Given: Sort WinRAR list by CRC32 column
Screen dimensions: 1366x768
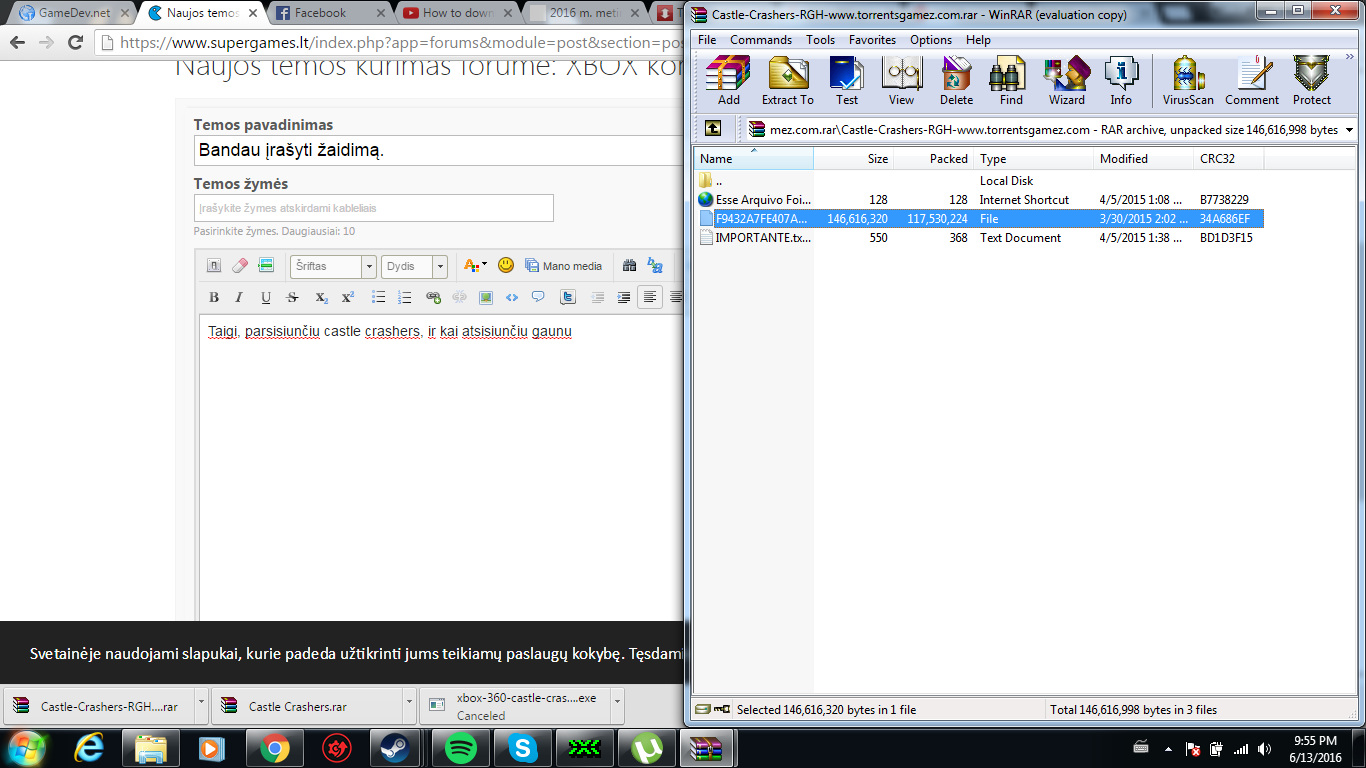Looking at the screenshot, I should click(x=1229, y=158).
